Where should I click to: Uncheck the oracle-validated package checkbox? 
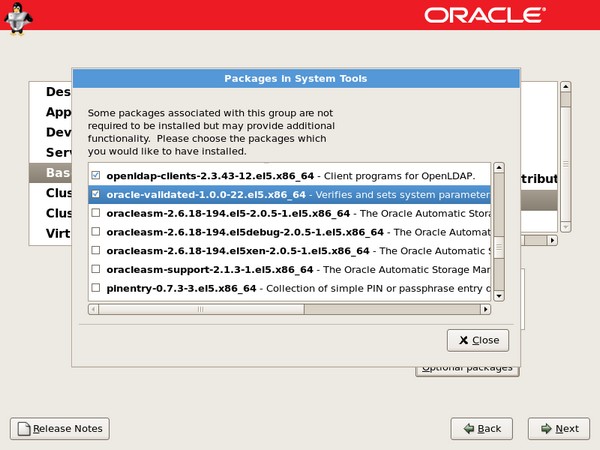[96, 194]
